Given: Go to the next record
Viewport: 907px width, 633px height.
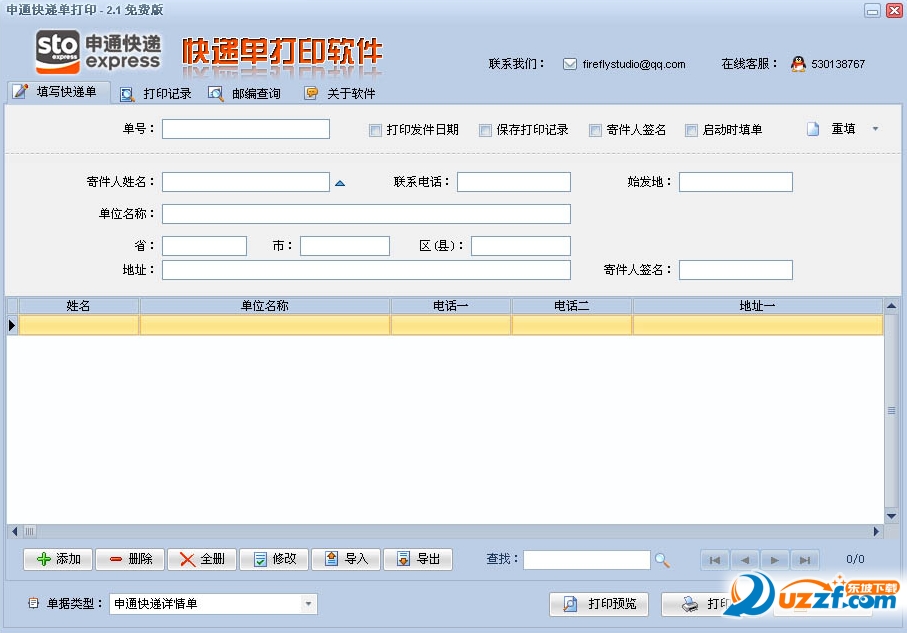Looking at the screenshot, I should (x=775, y=560).
